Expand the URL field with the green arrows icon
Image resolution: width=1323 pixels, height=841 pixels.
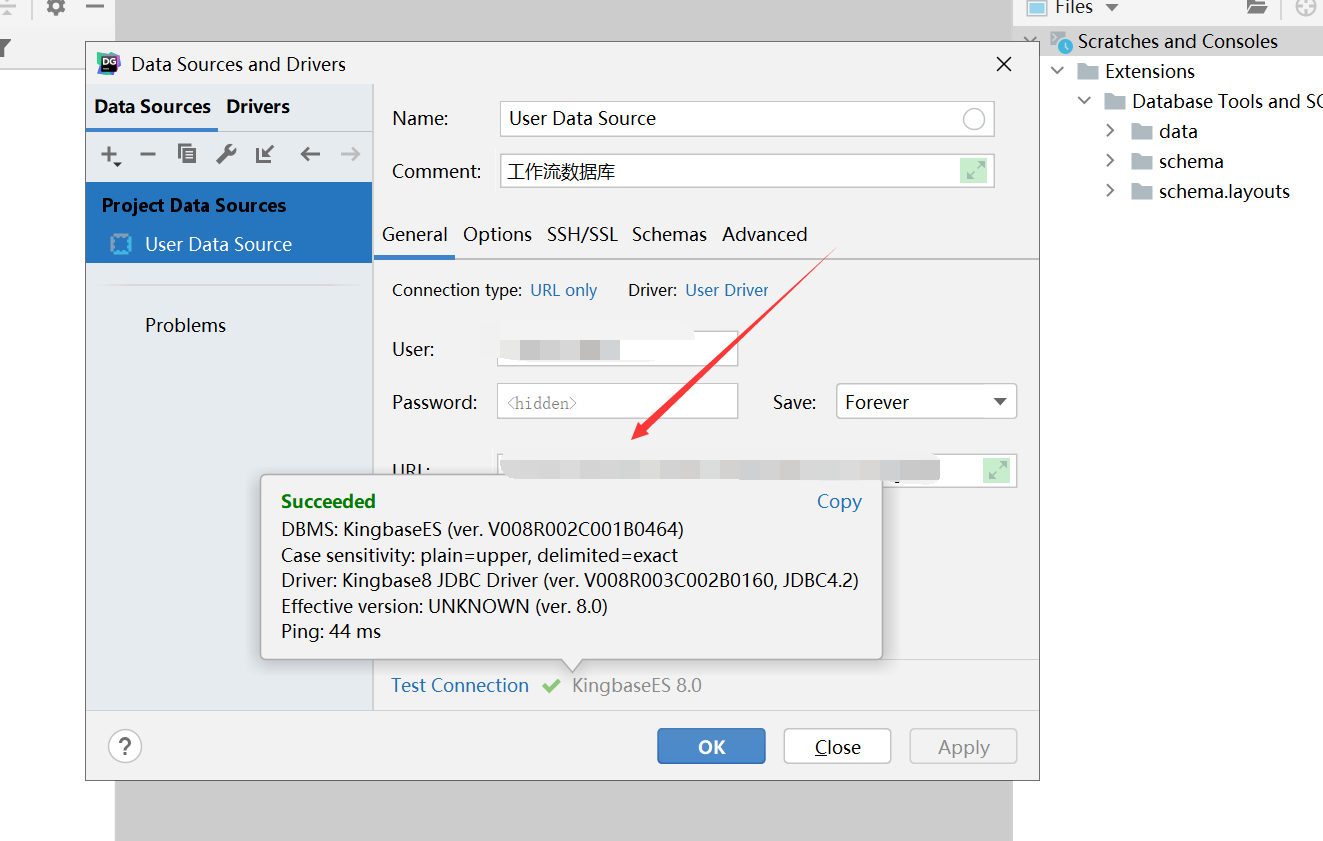pyautogui.click(x=997, y=470)
